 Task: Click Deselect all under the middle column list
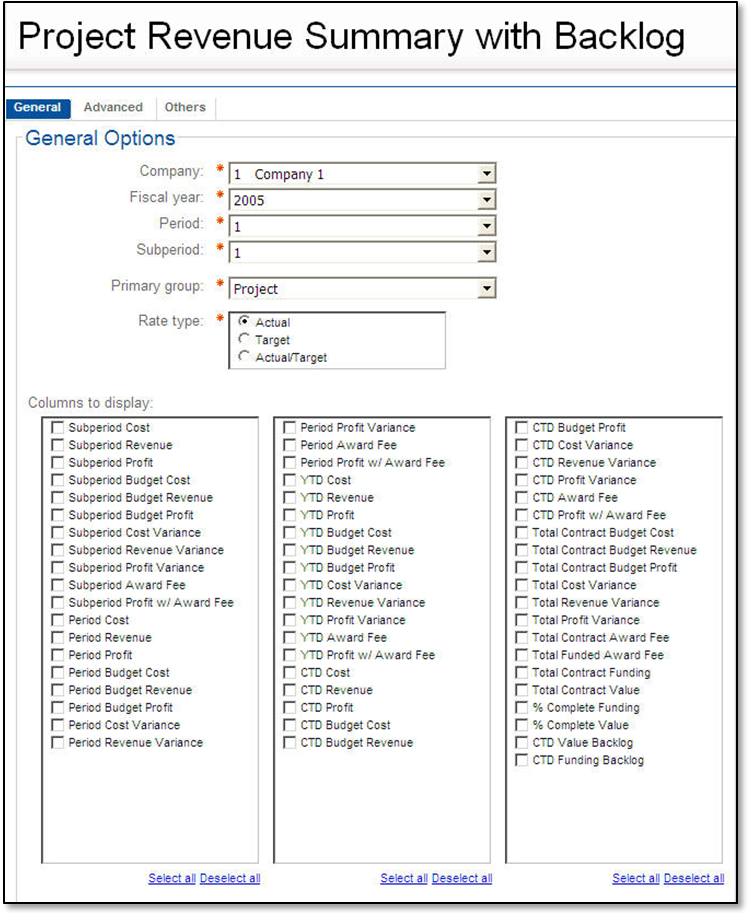pyautogui.click(x=462, y=879)
